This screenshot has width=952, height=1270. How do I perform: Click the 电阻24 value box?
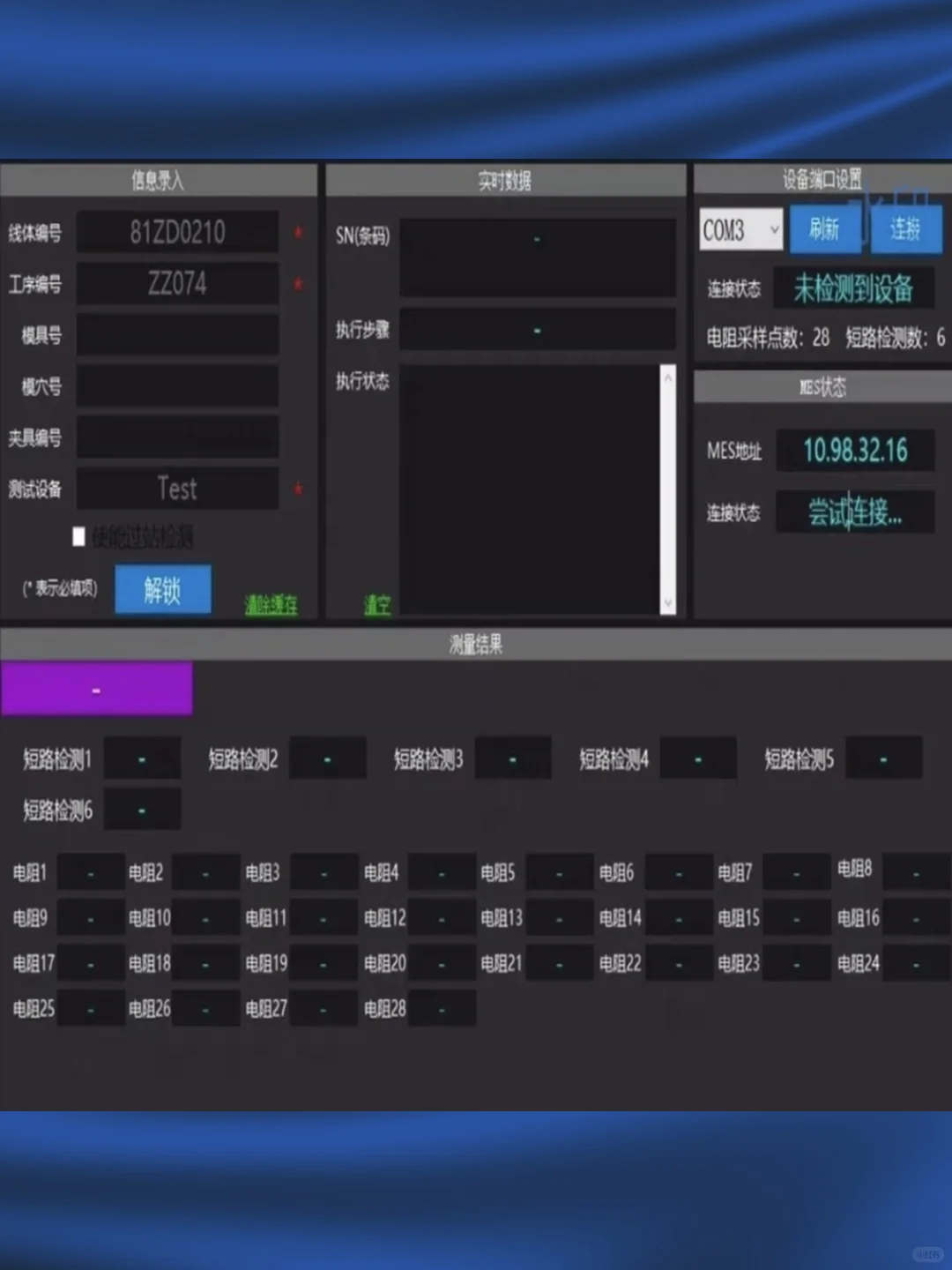point(917,962)
